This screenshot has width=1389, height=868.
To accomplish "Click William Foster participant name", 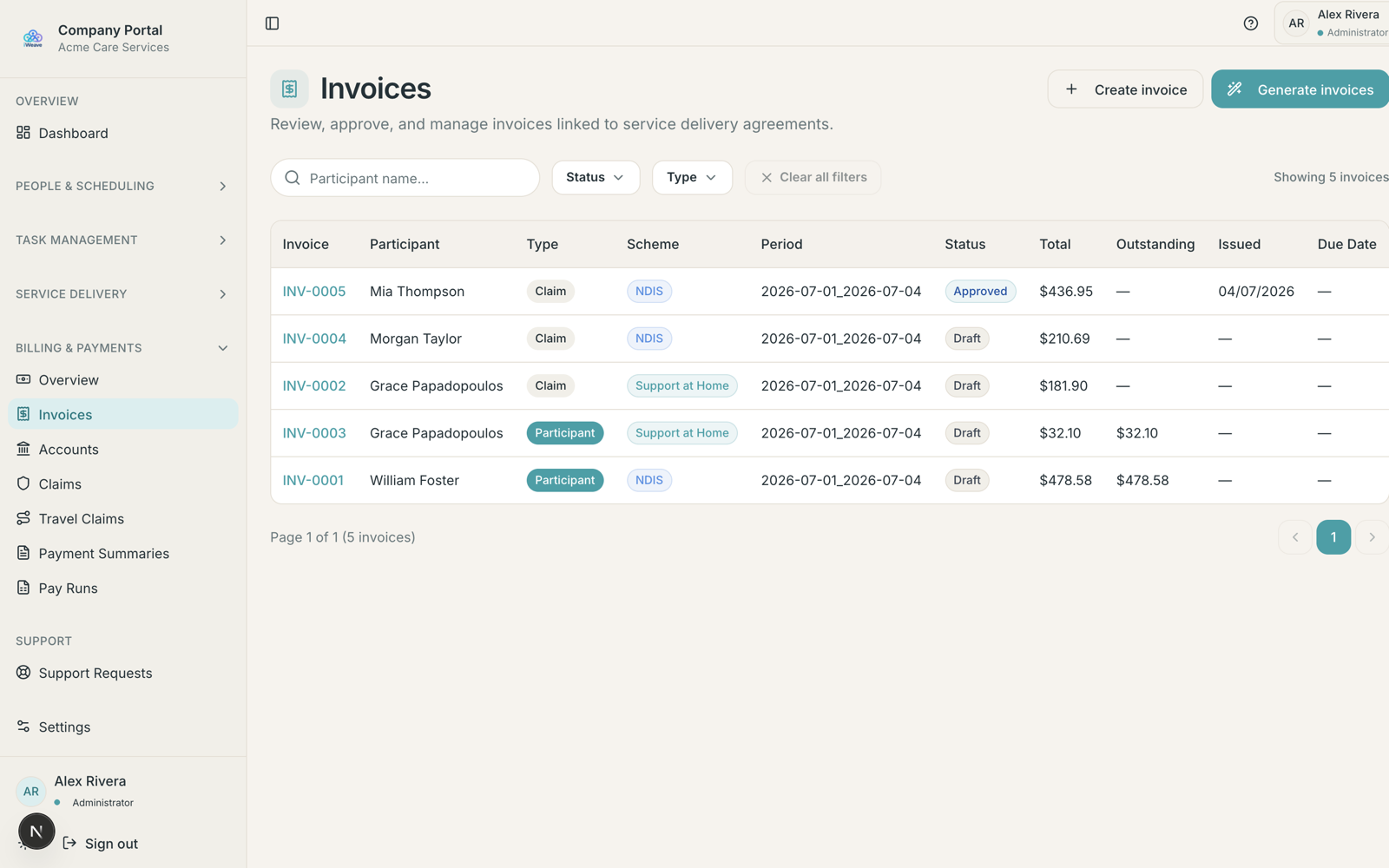I will coord(414,480).
